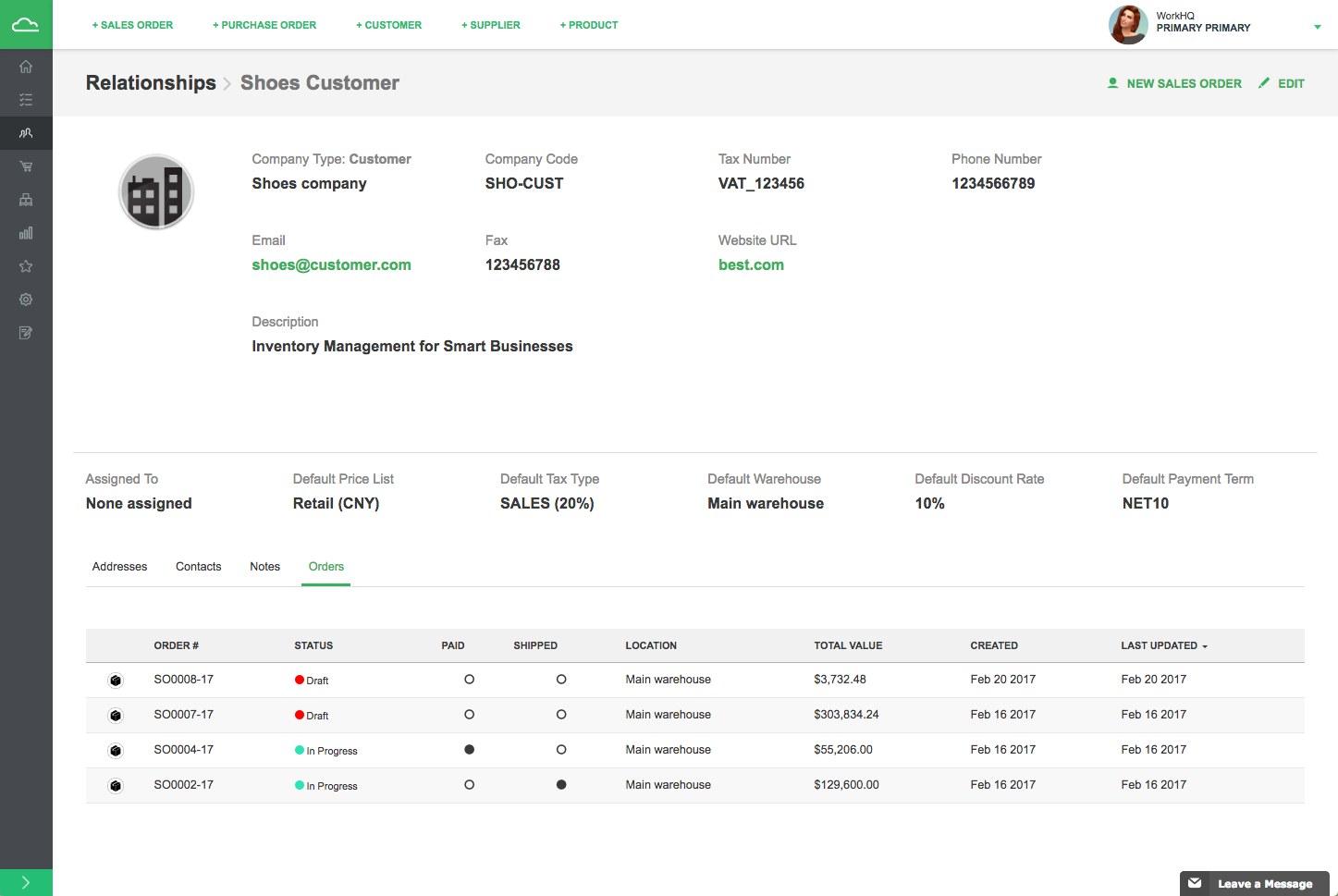This screenshot has width=1338, height=896.
Task: Sort by the Last Updated column header
Action: [x=1163, y=645]
